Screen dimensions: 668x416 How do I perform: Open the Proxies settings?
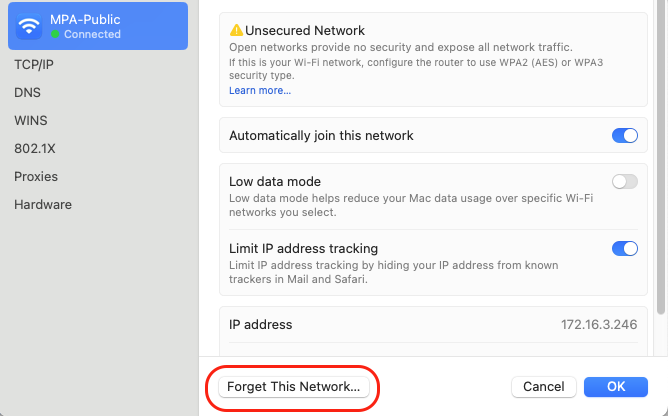pos(36,176)
